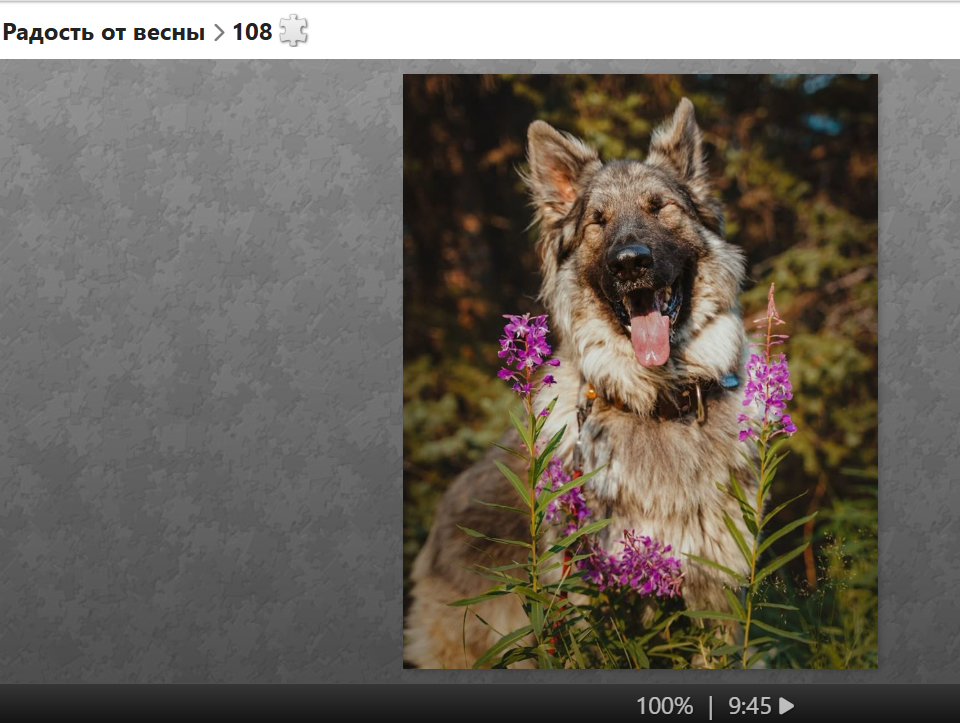Click the 9:45 elapsed timer
Viewport: 960px width, 723px height.
coord(750,706)
